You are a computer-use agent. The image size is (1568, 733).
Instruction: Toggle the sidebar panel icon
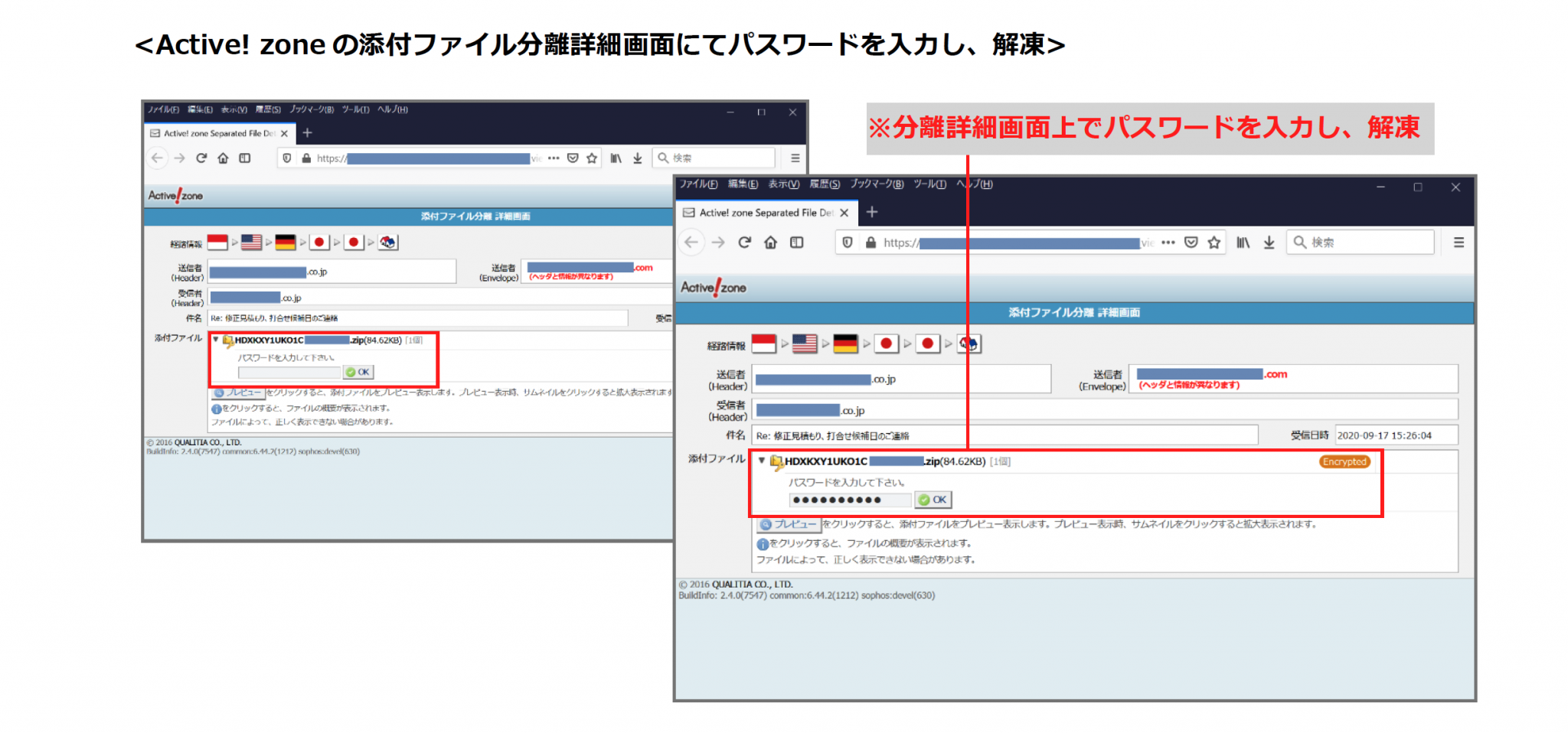pos(796,242)
